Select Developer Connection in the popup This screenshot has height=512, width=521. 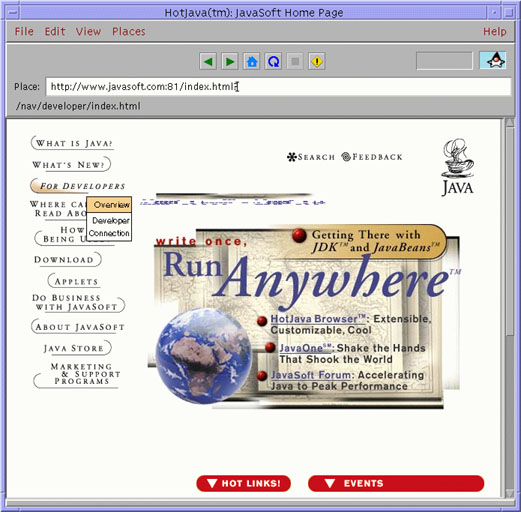click(109, 227)
